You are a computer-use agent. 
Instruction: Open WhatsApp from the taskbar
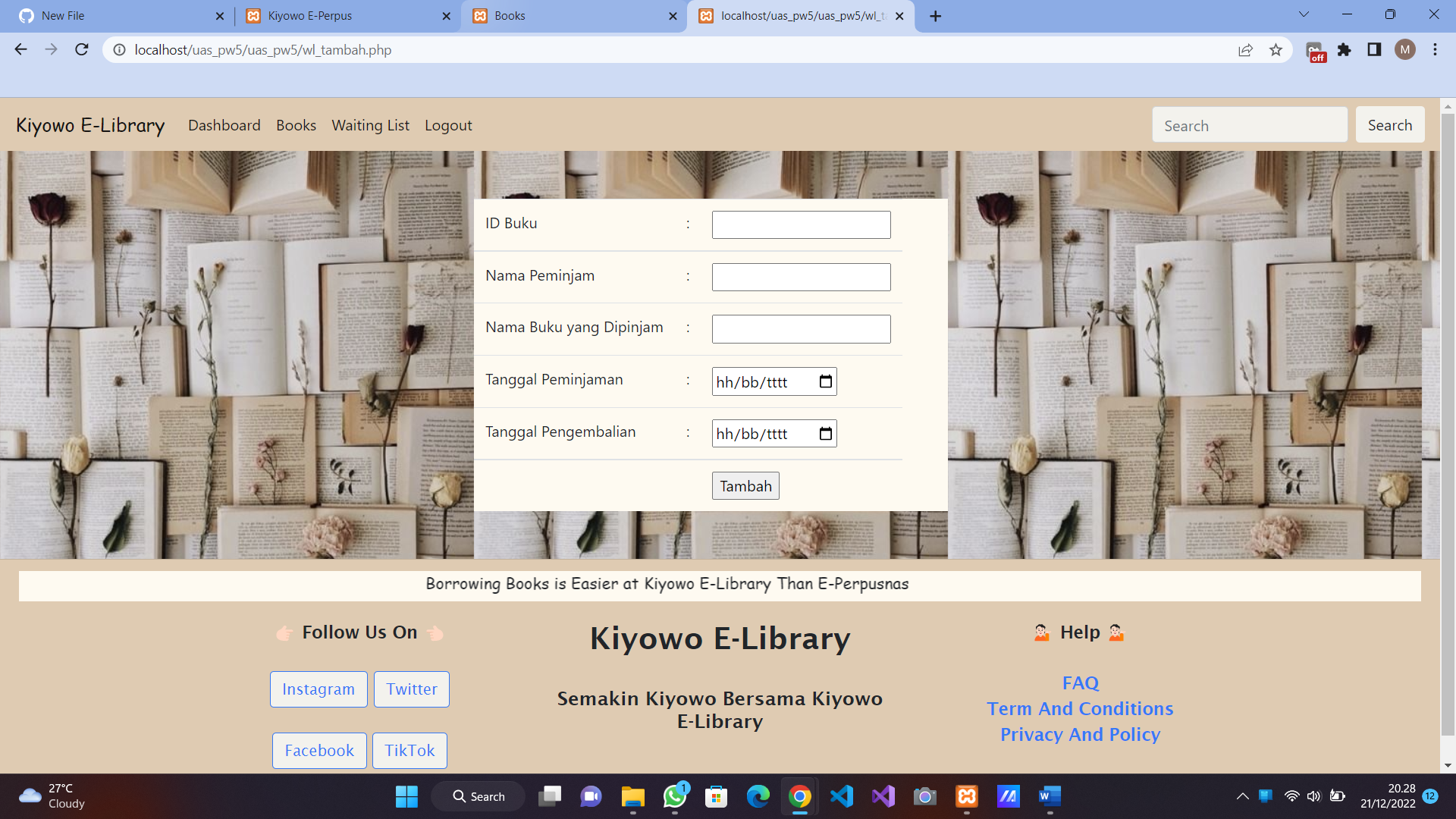click(674, 796)
